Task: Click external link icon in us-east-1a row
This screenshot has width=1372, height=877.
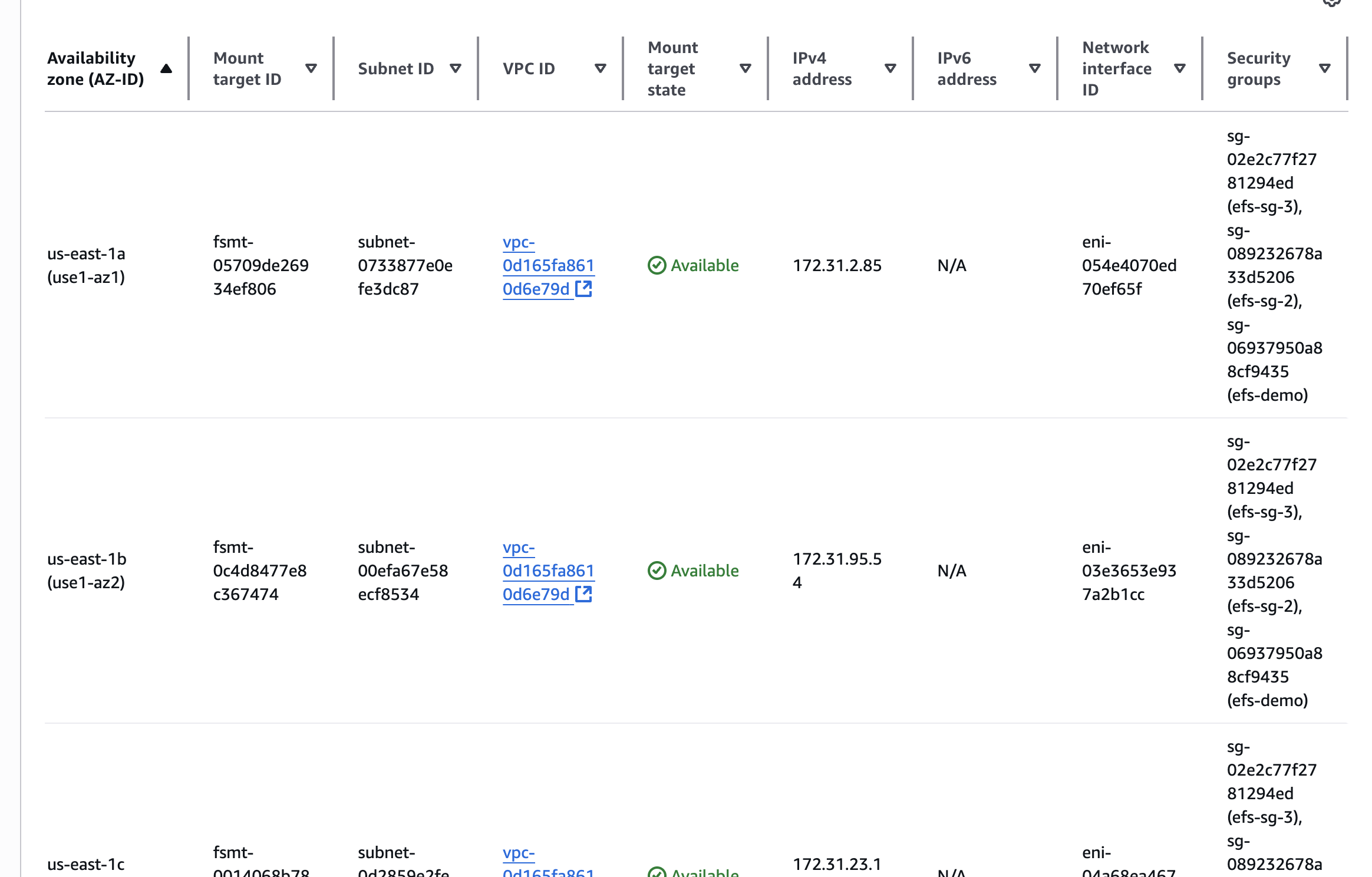Action: pos(583,289)
